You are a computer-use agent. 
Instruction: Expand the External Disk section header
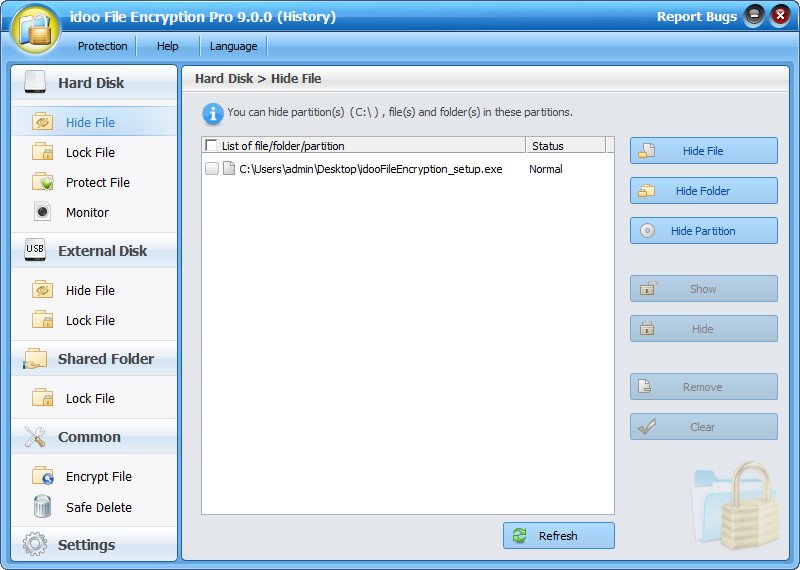94,251
